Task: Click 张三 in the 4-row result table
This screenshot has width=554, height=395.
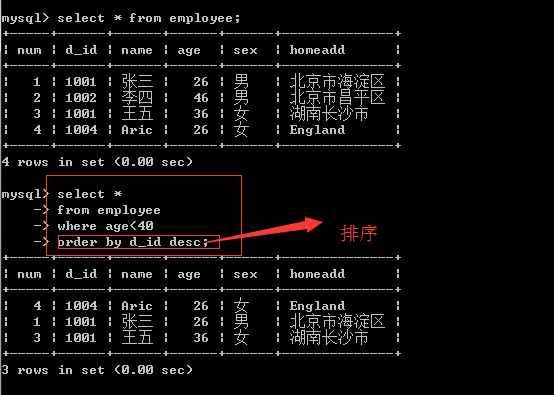Action: (137, 82)
